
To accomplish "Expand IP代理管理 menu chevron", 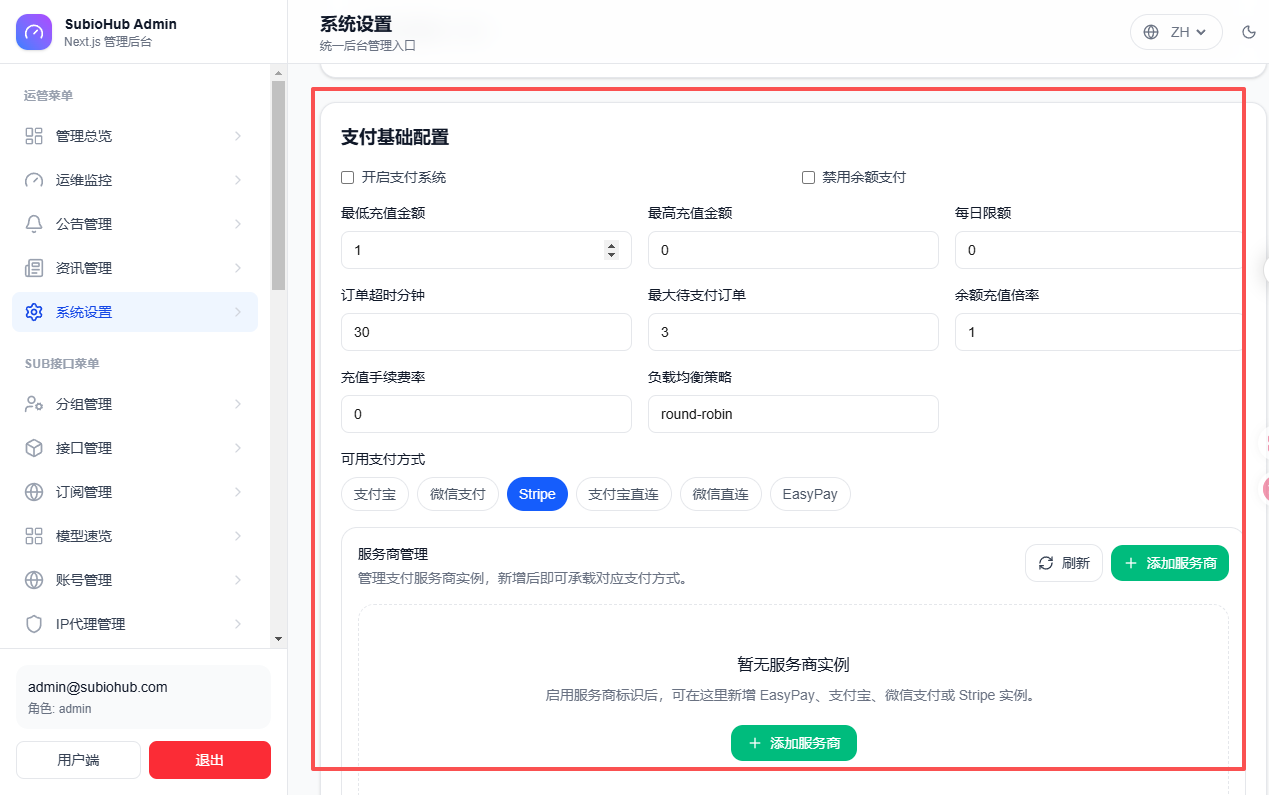I will pos(238,624).
